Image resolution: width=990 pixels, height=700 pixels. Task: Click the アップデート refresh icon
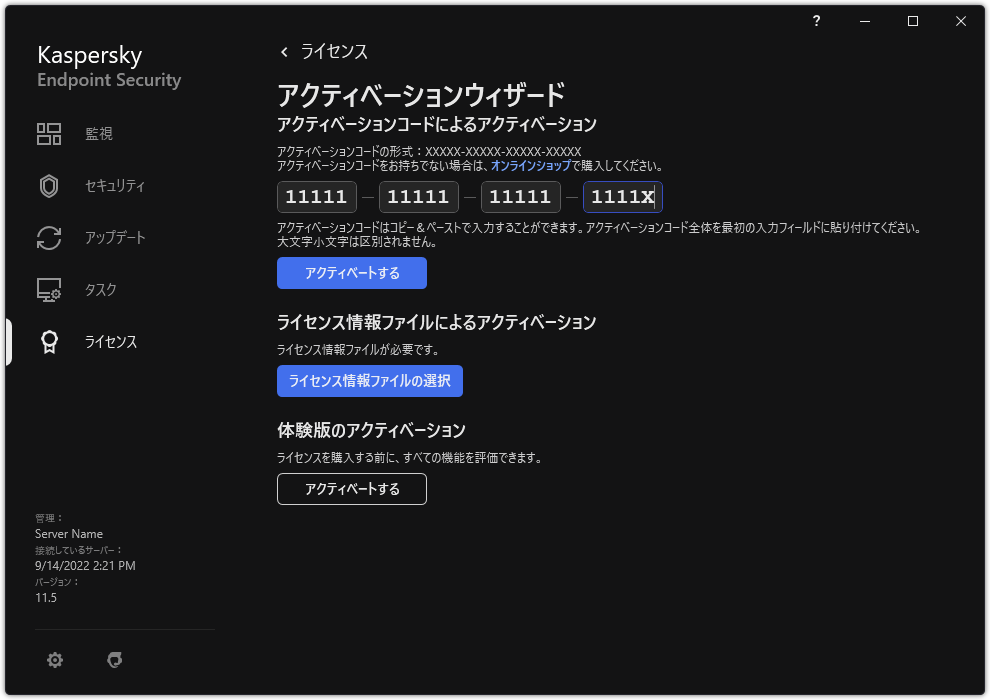pos(49,237)
